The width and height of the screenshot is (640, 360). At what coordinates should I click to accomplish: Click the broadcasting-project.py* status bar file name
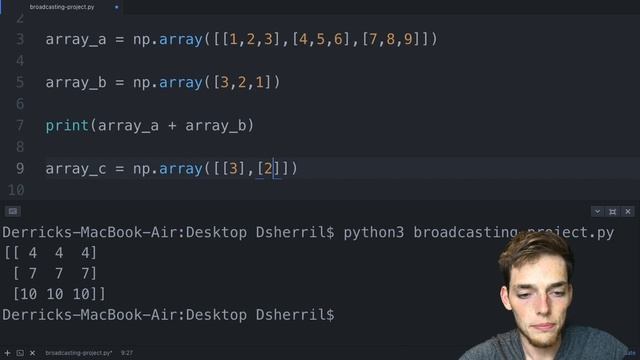(78, 353)
